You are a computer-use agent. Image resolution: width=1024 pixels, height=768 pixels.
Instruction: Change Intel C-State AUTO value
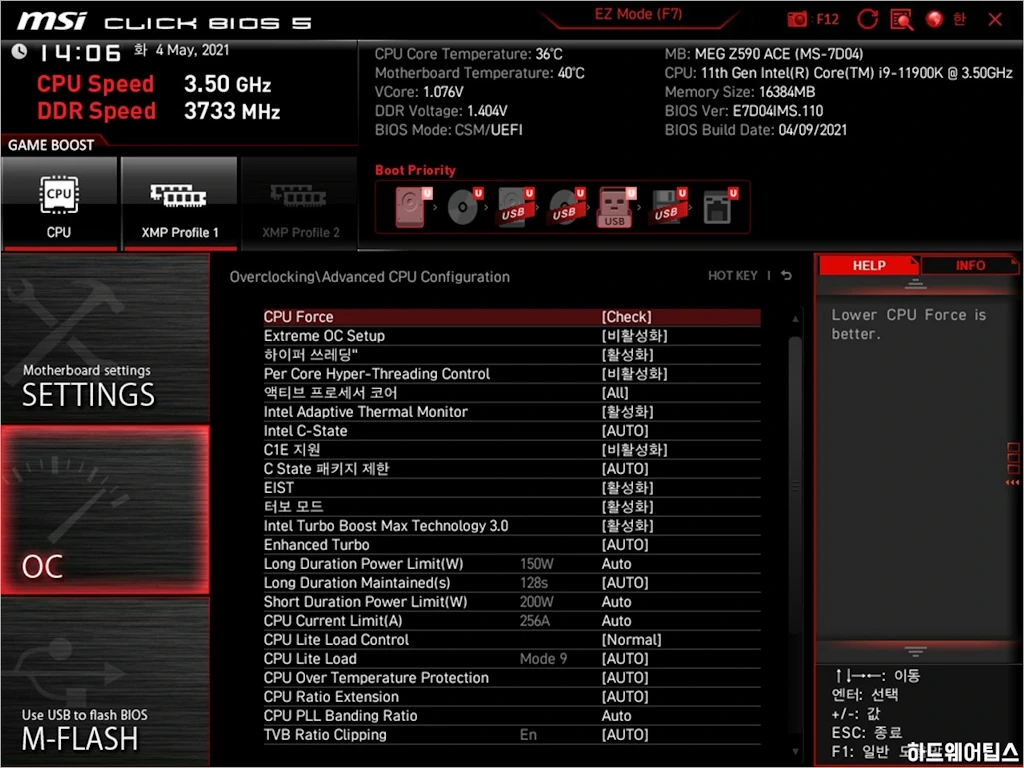[x=625, y=430]
